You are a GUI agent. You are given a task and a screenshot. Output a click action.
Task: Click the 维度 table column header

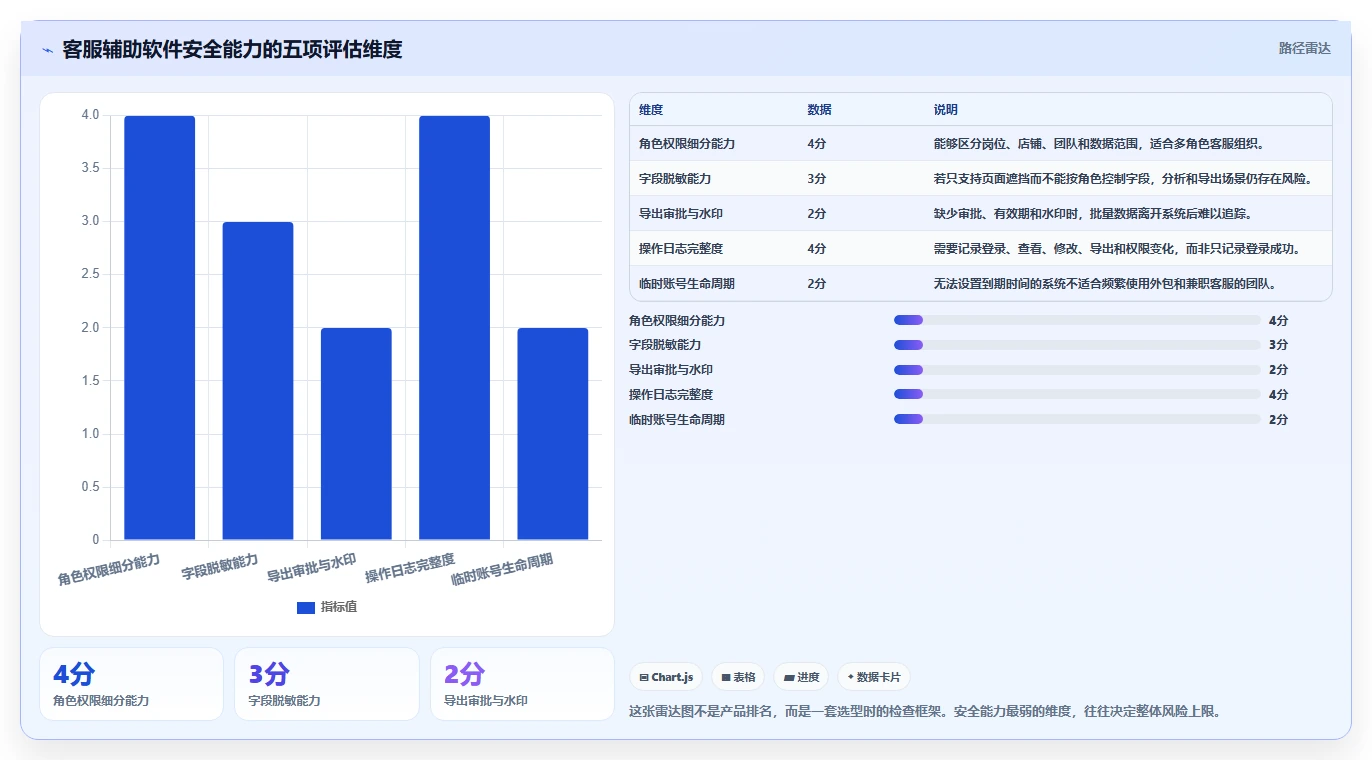[651, 110]
